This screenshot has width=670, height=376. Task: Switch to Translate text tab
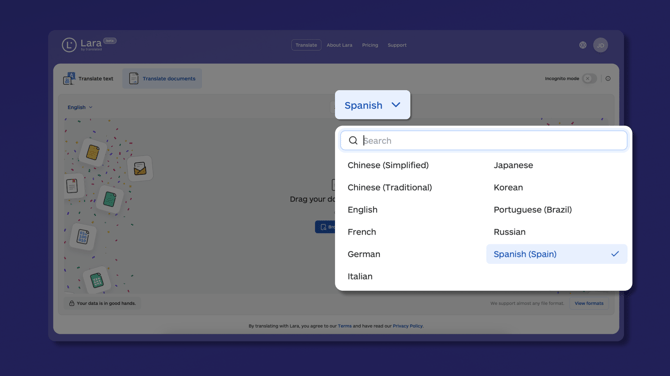coord(88,79)
